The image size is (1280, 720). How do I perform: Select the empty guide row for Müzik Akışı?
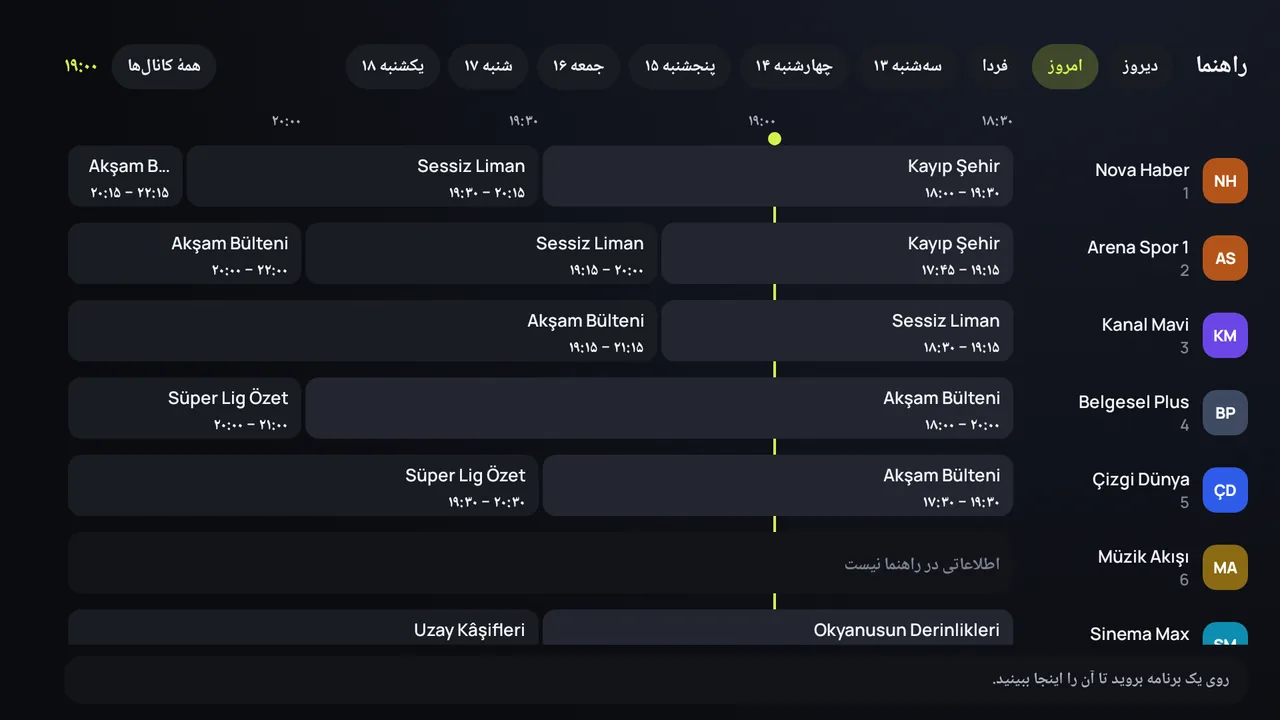[540, 563]
